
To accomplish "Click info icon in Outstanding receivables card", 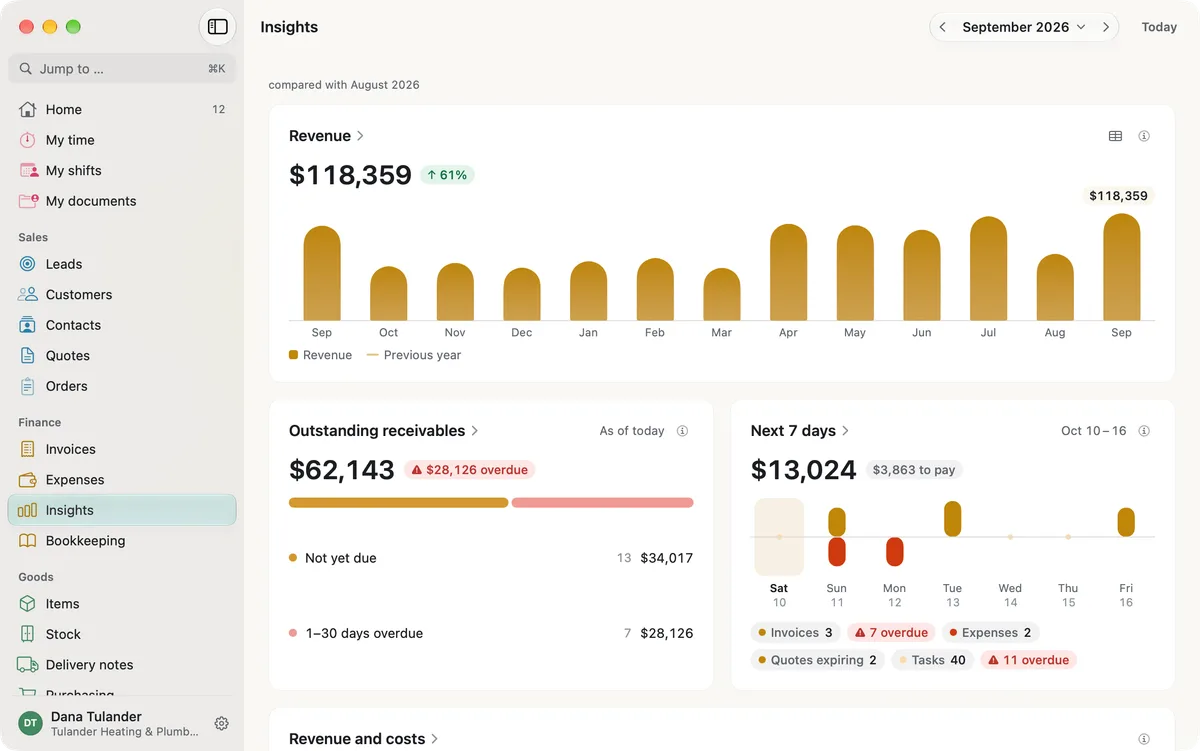I will click(x=682, y=431).
